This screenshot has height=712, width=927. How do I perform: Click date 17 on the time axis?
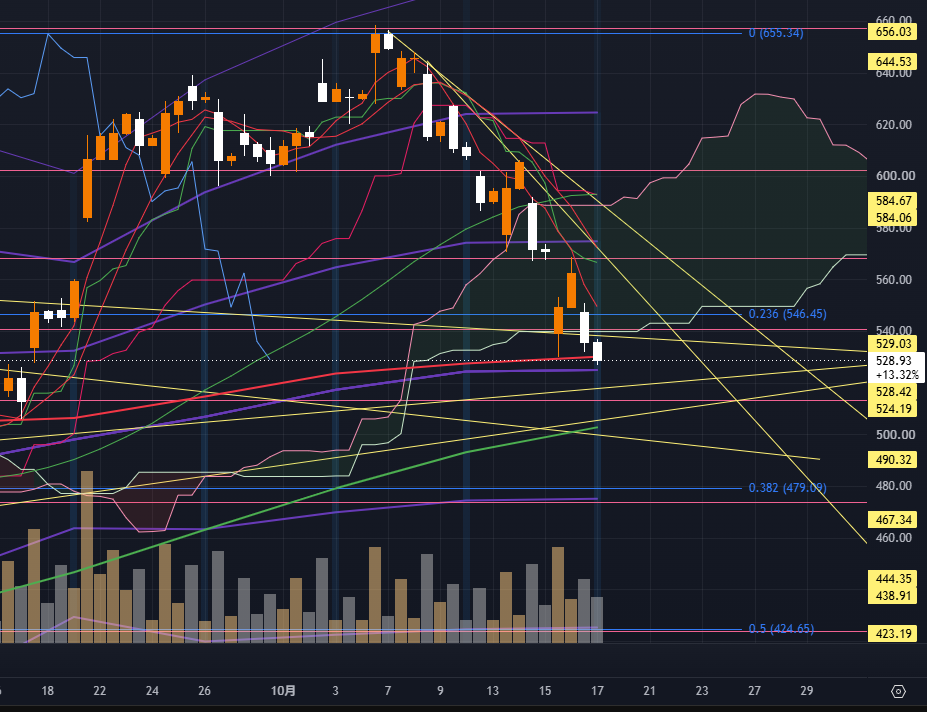click(597, 691)
